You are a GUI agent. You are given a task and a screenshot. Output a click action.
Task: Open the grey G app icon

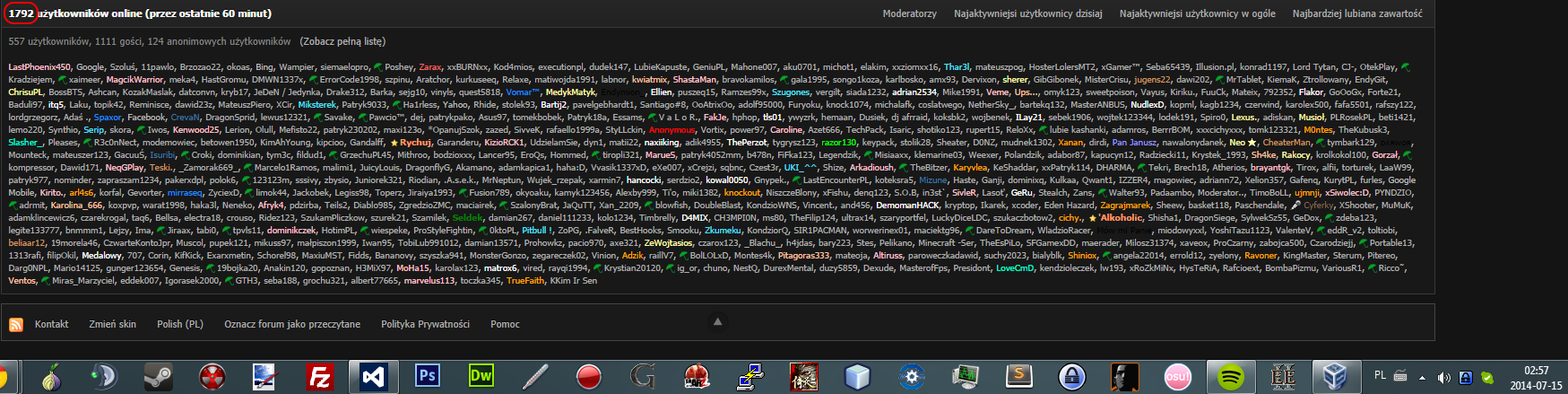click(643, 375)
